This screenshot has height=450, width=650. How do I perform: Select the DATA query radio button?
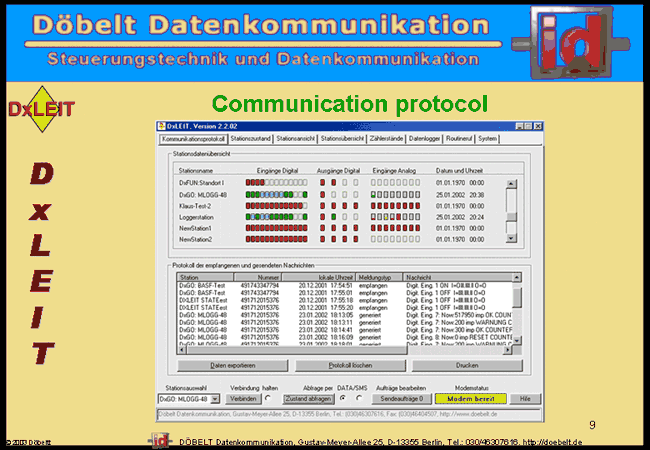click(342, 398)
